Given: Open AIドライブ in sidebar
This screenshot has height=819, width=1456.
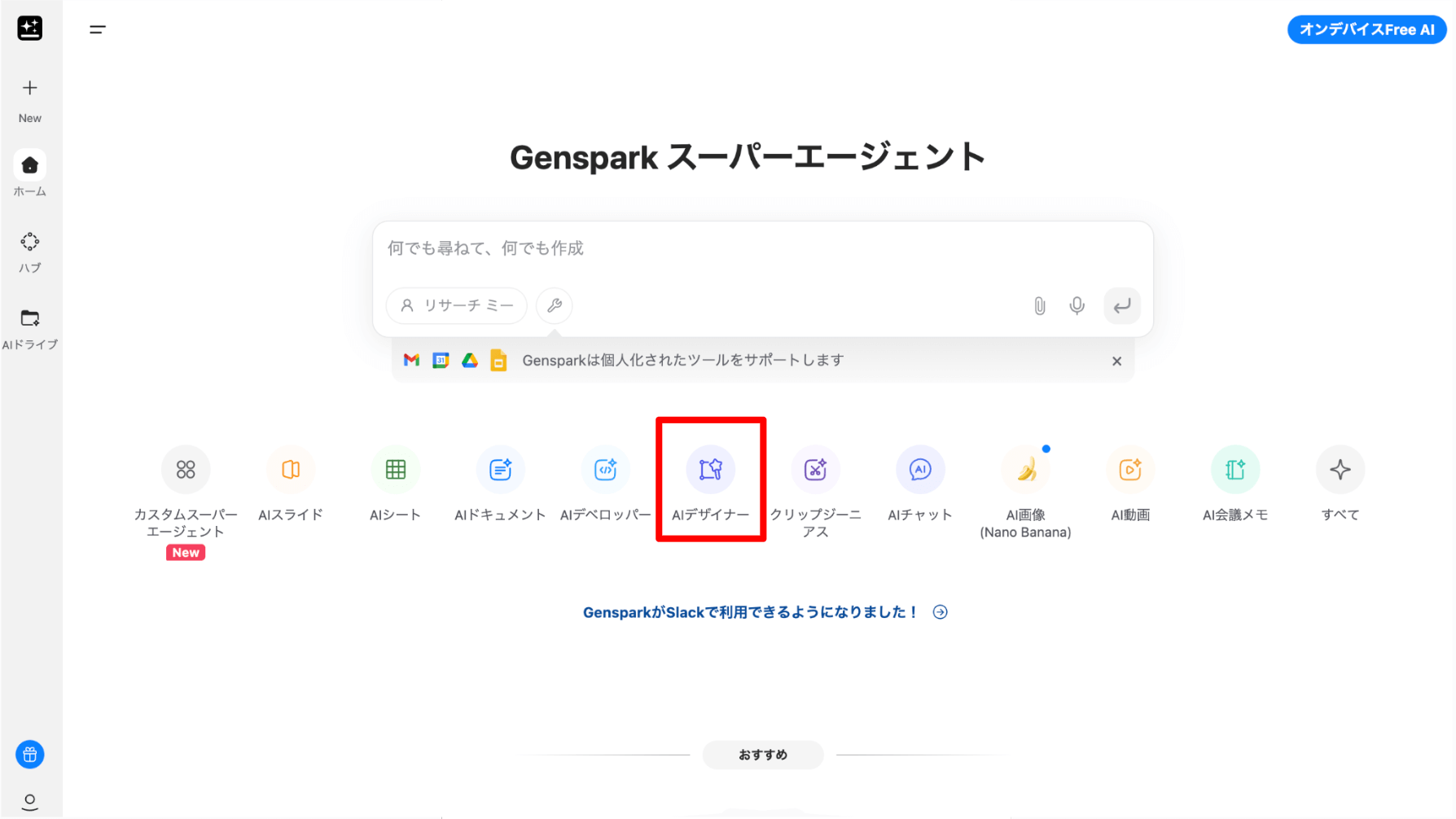Looking at the screenshot, I should pos(30,328).
